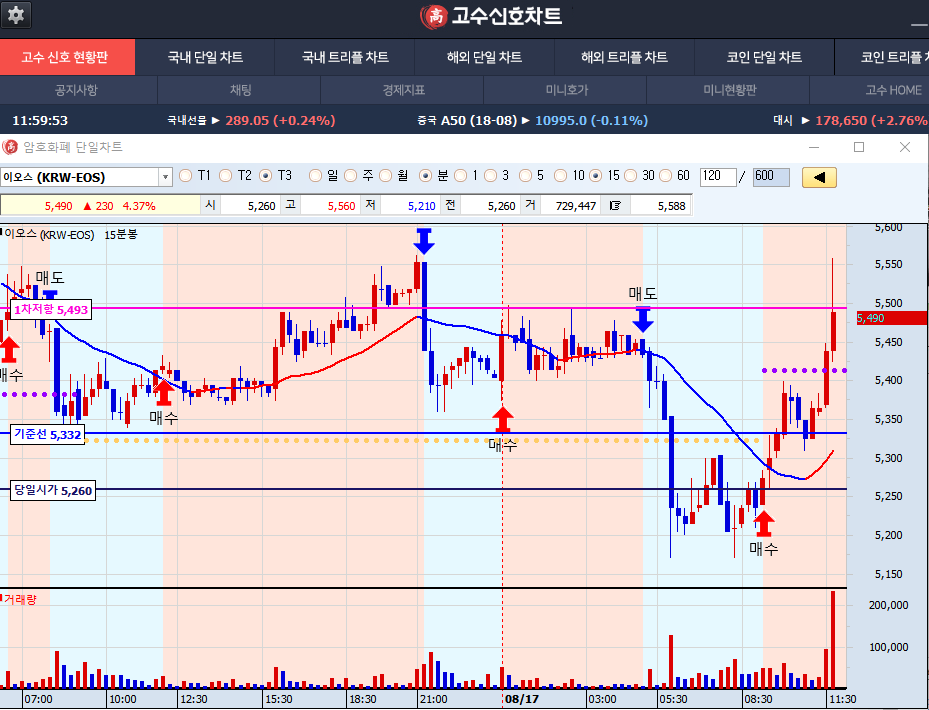Choose the 일 (daily) radio button
Image resolution: width=929 pixels, height=710 pixels.
coord(316,176)
